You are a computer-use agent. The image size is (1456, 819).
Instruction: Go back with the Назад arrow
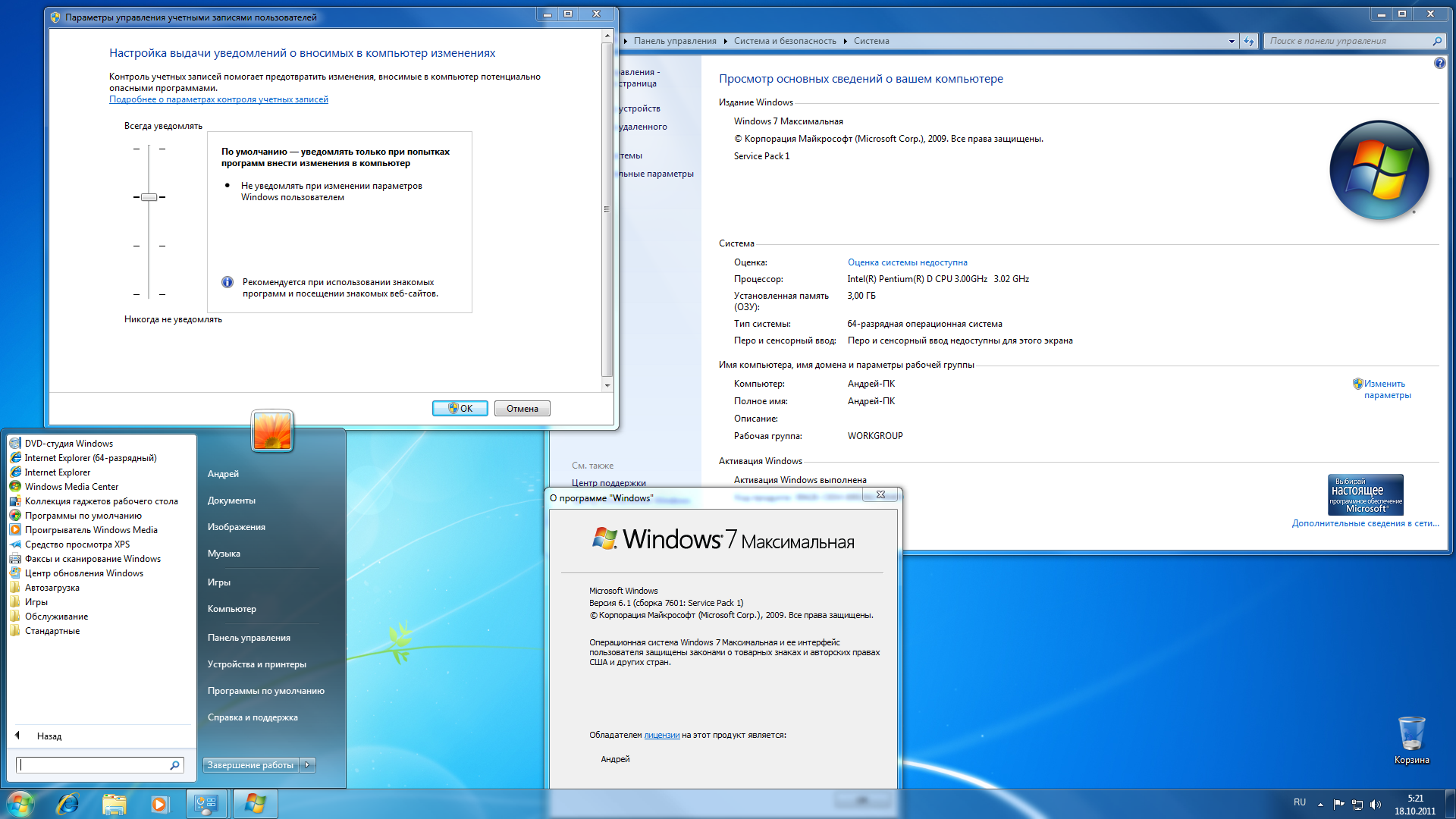(x=39, y=736)
